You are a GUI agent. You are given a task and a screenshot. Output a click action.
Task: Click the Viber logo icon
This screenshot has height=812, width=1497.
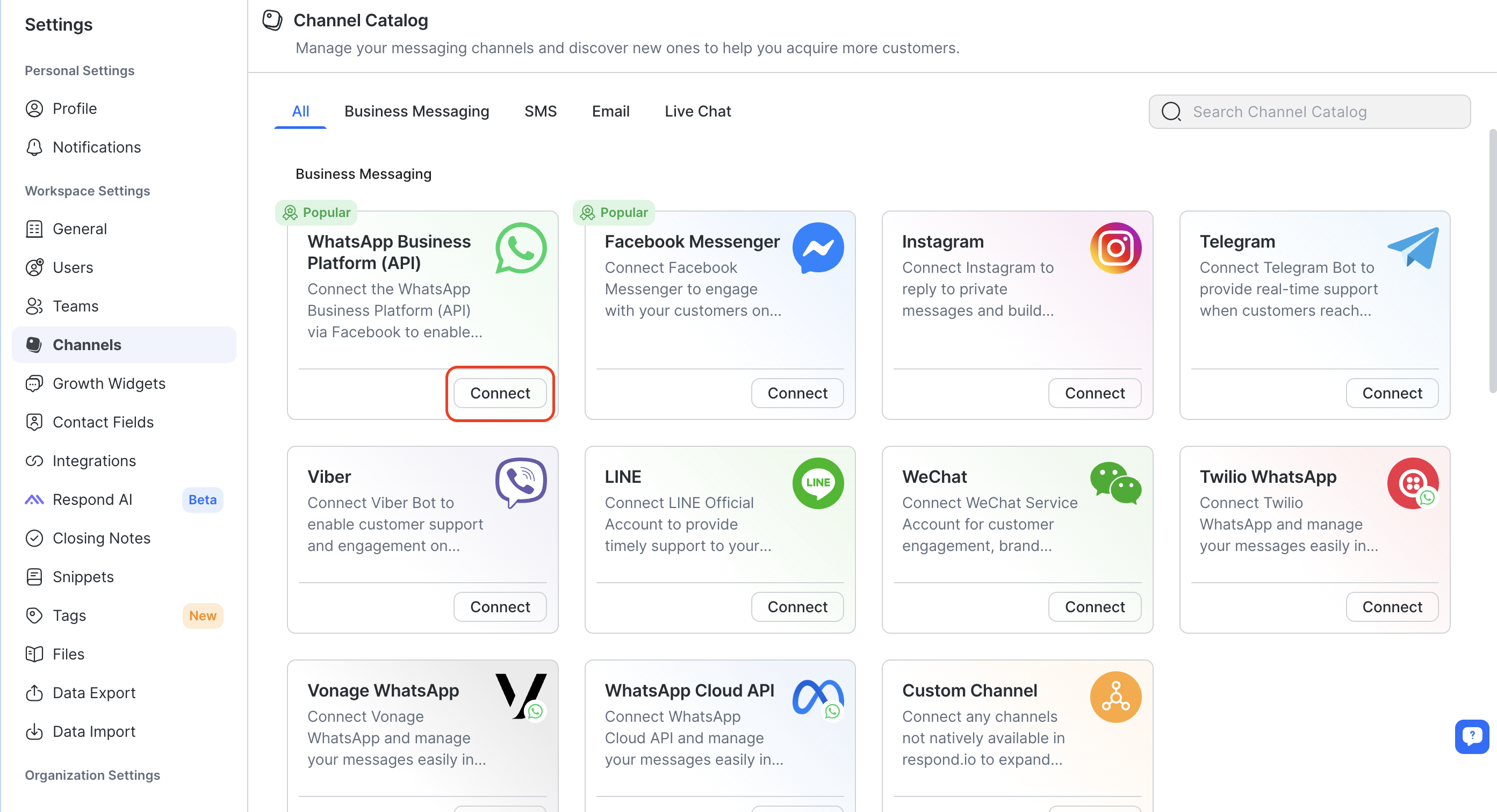tap(521, 482)
